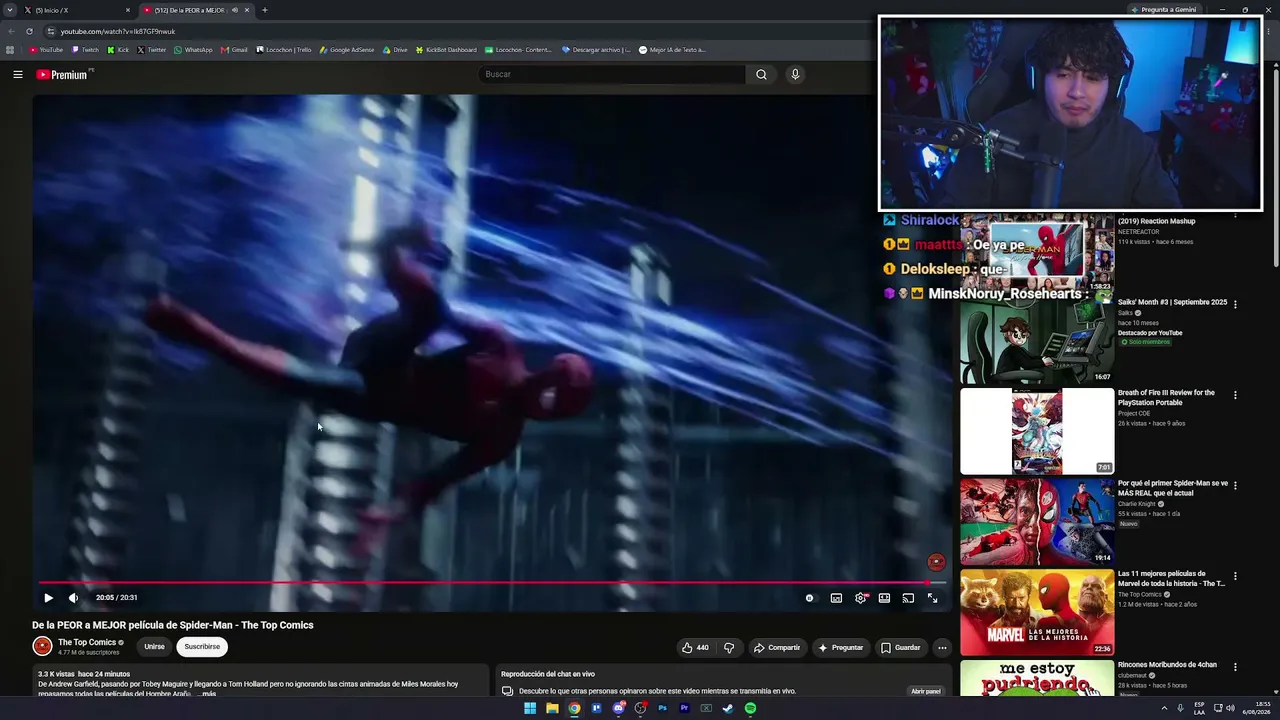
Task: Save the video with Guardar
Action: [900, 647]
